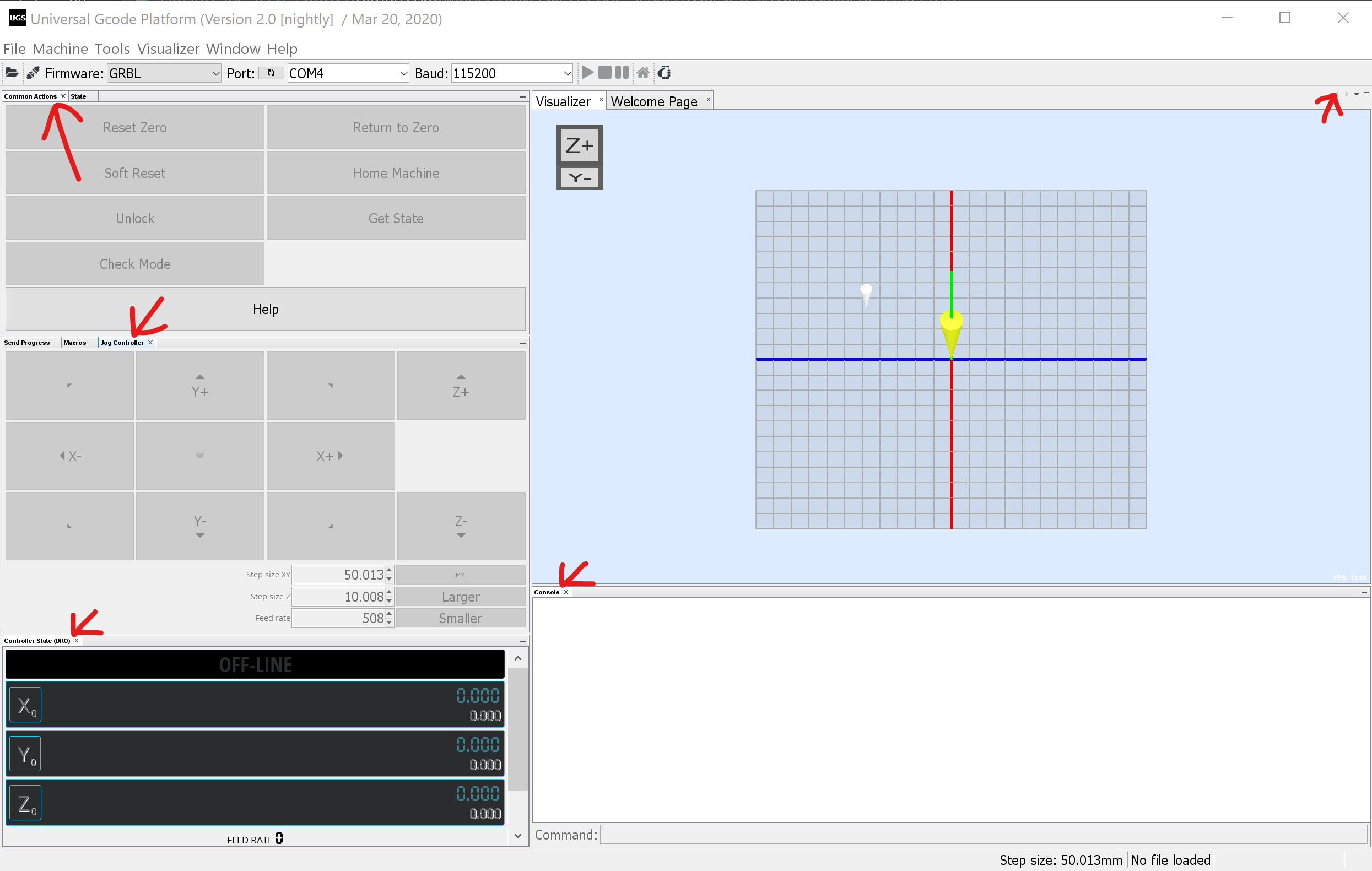The image size is (1372, 871).
Task: Close the Visualizer tab
Action: tap(601, 99)
